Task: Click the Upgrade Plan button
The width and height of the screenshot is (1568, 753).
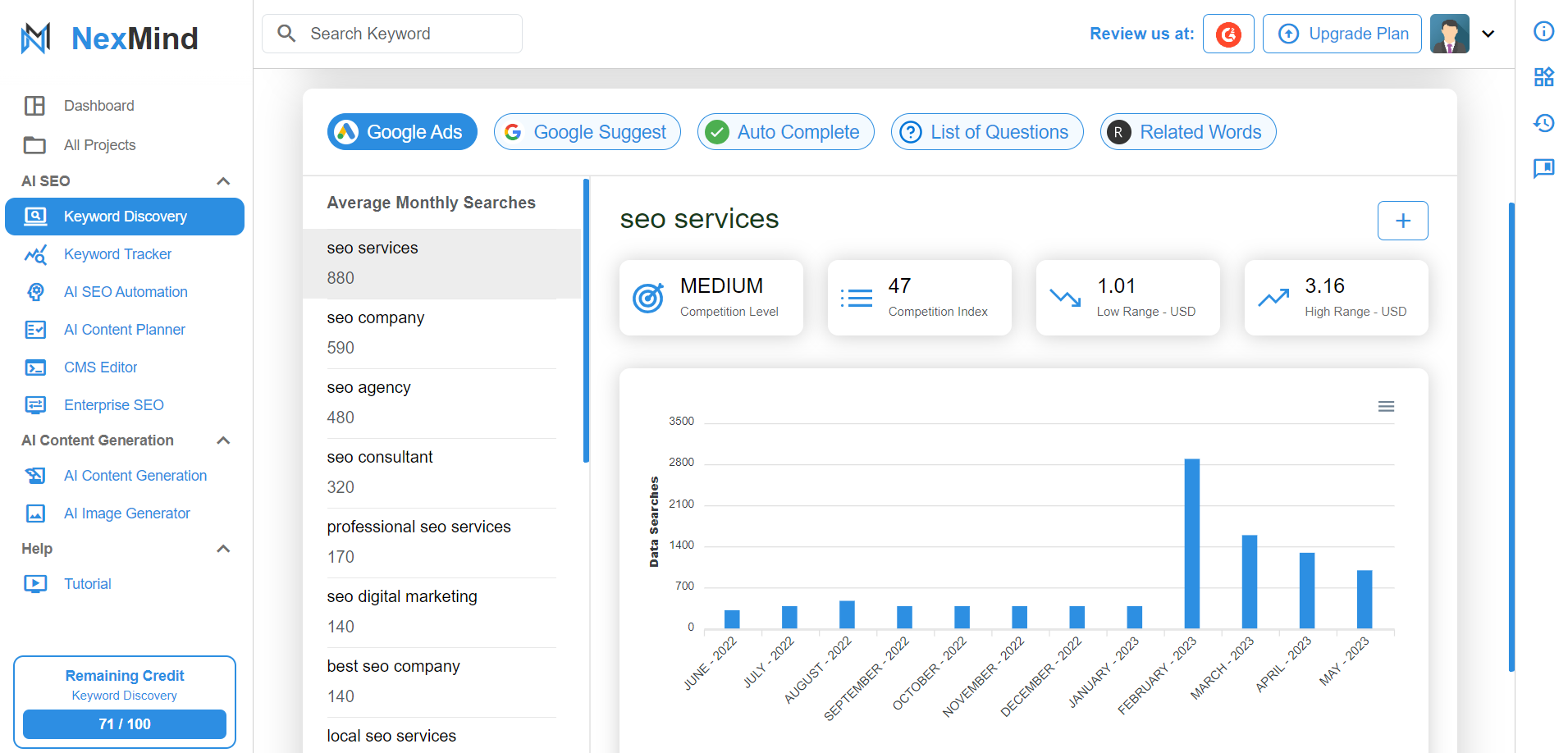Action: 1342,34
